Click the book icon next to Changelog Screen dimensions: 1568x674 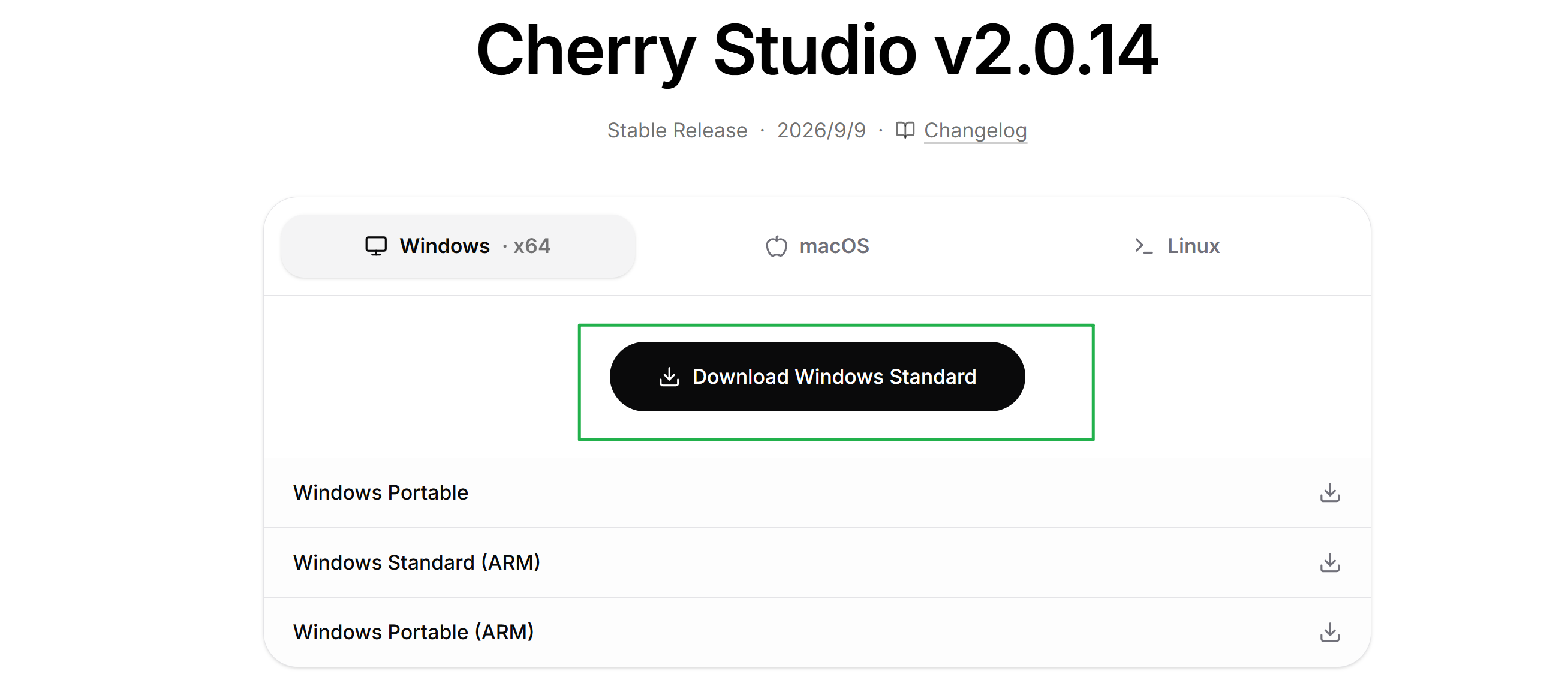(x=905, y=130)
